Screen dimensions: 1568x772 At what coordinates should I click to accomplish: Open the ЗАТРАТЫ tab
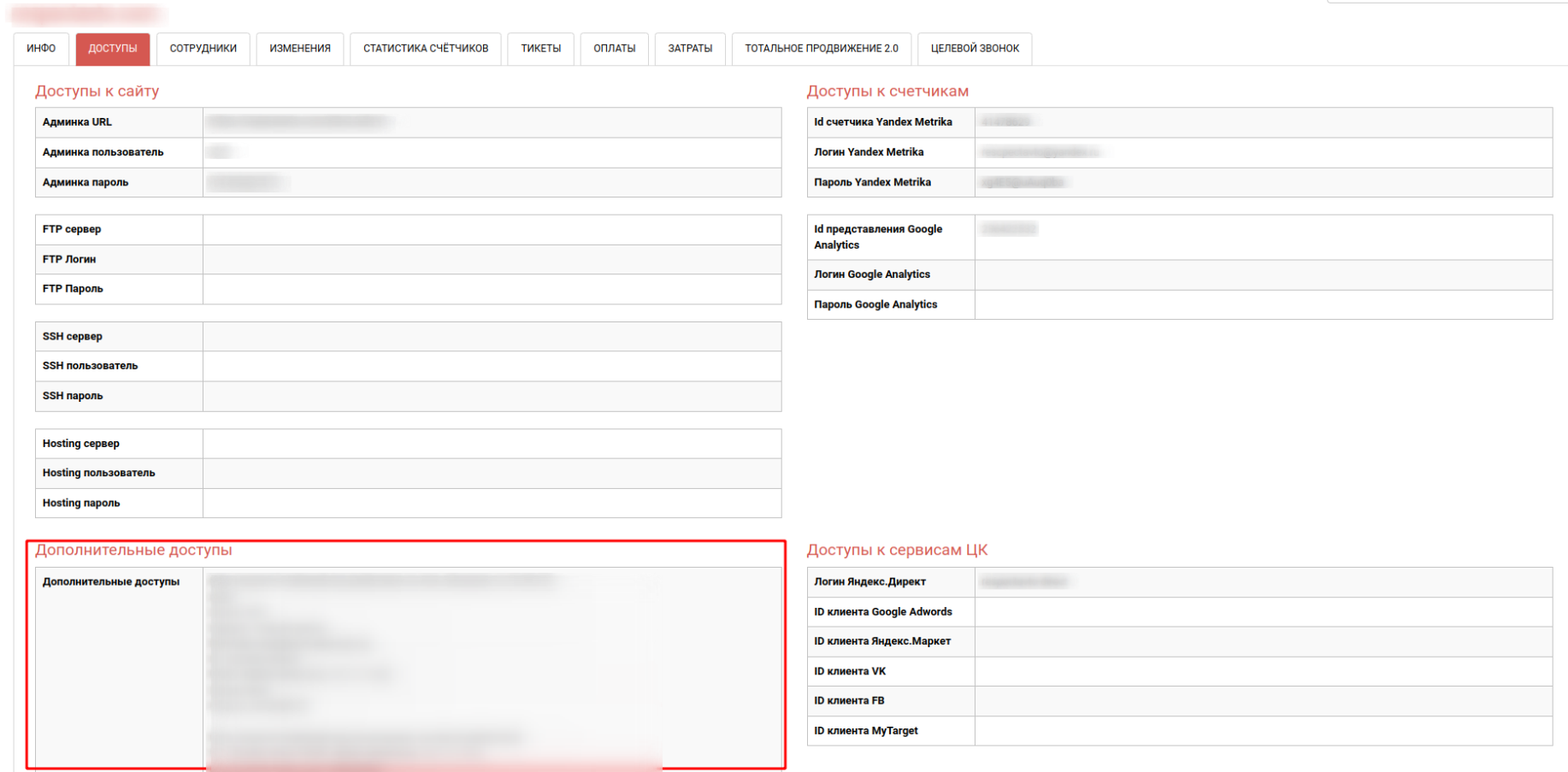point(690,49)
